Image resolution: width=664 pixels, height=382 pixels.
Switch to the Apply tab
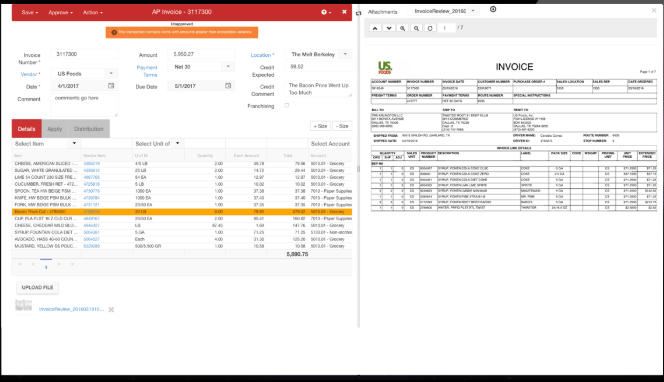(55, 129)
